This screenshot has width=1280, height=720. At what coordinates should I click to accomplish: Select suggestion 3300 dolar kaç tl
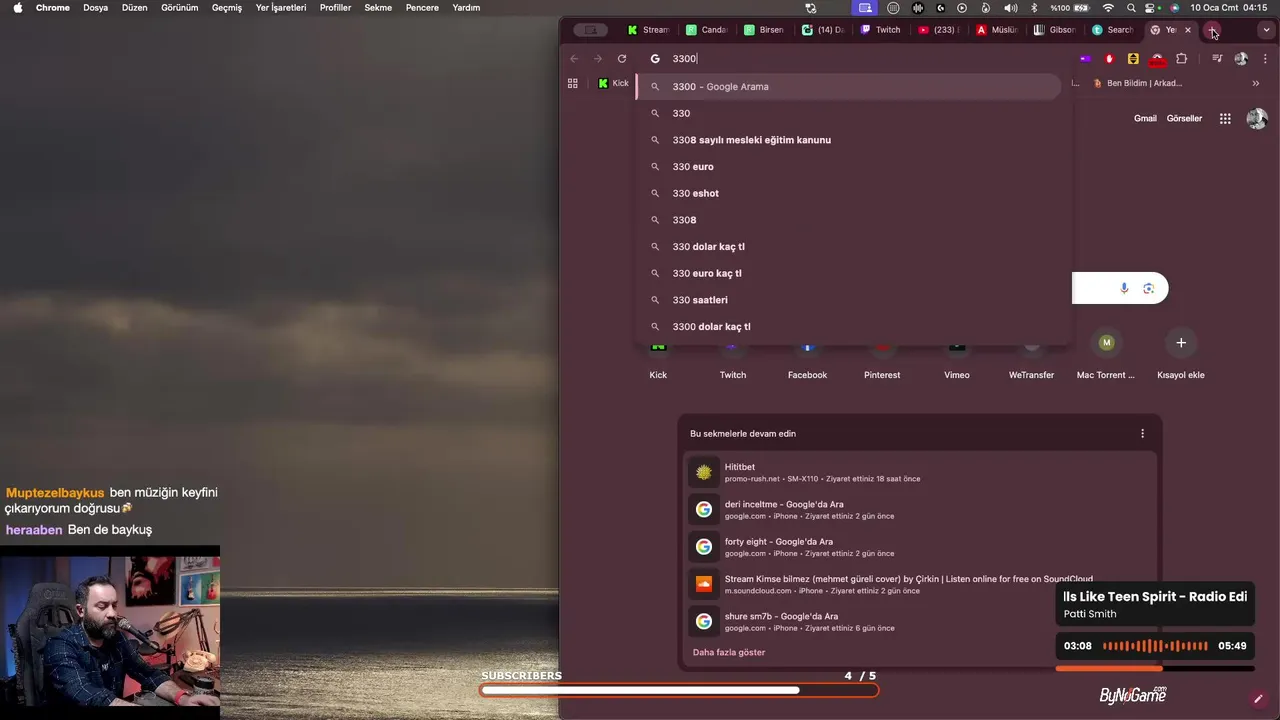click(849, 327)
